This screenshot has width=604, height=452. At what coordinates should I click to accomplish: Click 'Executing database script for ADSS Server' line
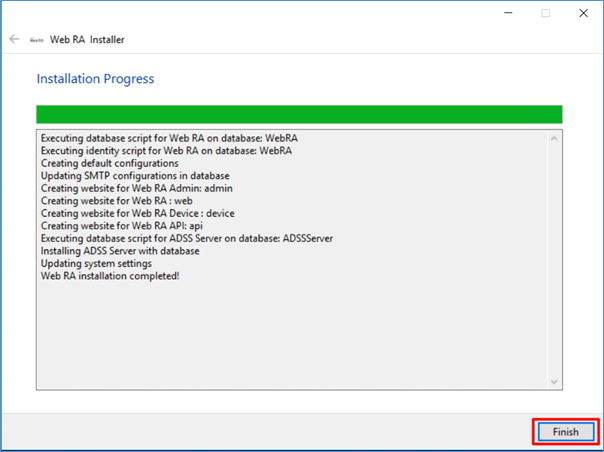point(187,239)
